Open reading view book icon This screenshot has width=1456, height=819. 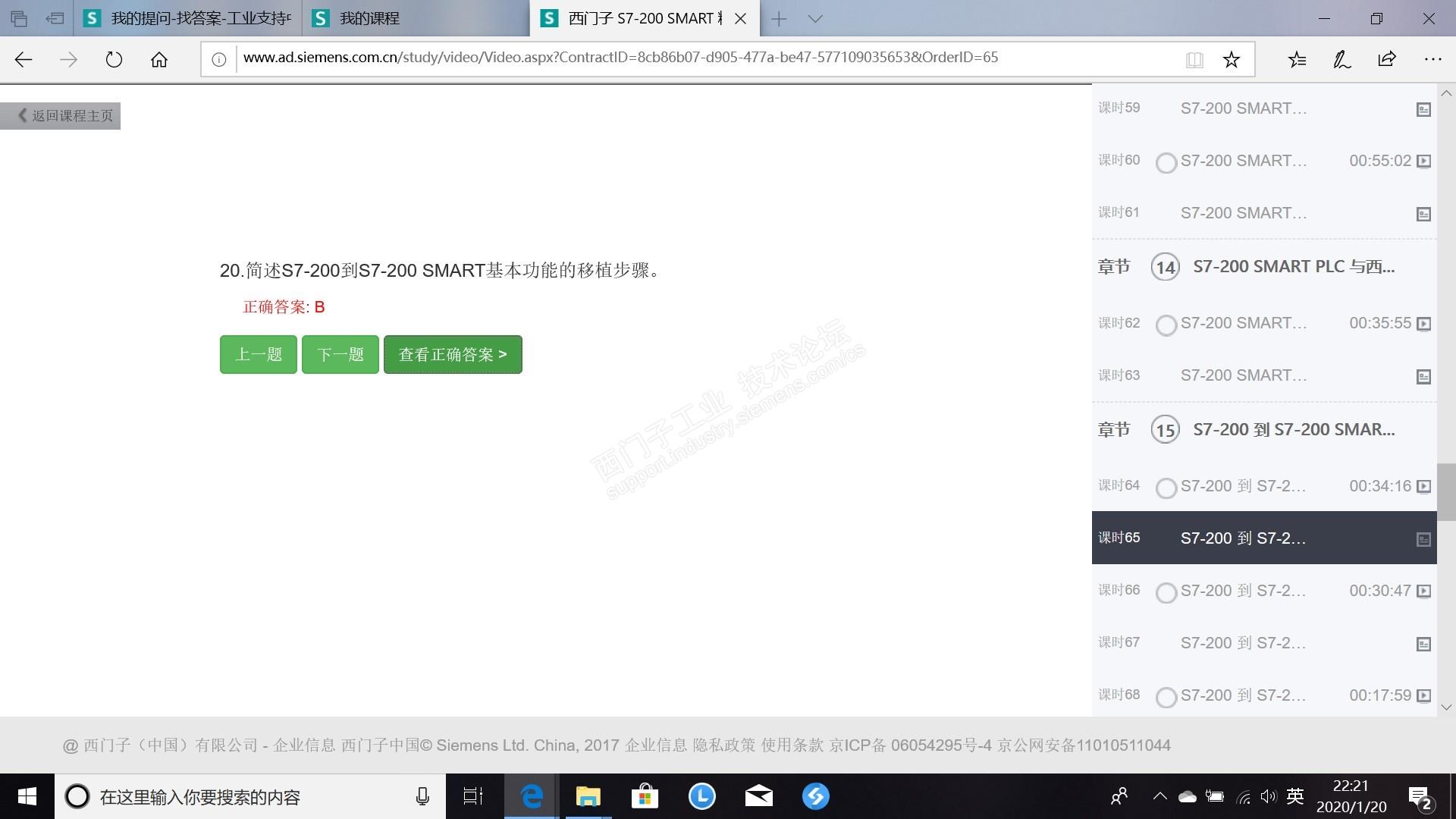pos(1194,59)
